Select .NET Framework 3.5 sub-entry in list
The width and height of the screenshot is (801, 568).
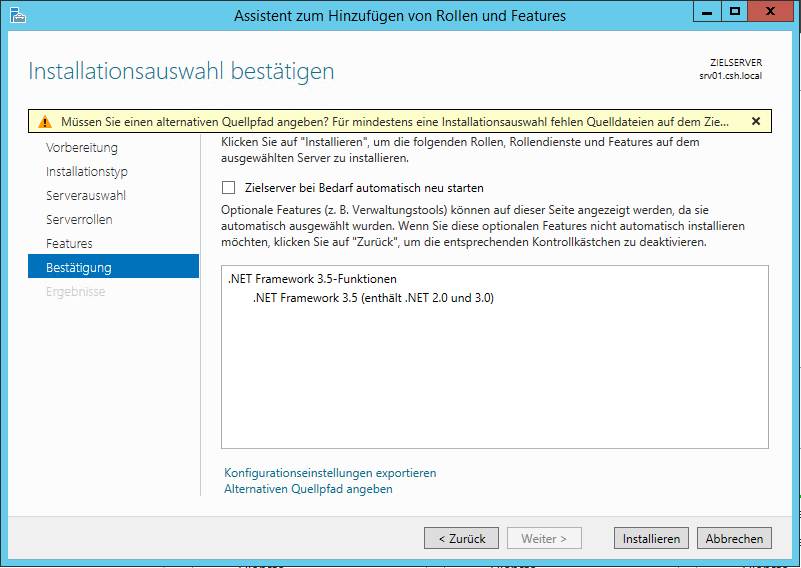[x=373, y=298]
